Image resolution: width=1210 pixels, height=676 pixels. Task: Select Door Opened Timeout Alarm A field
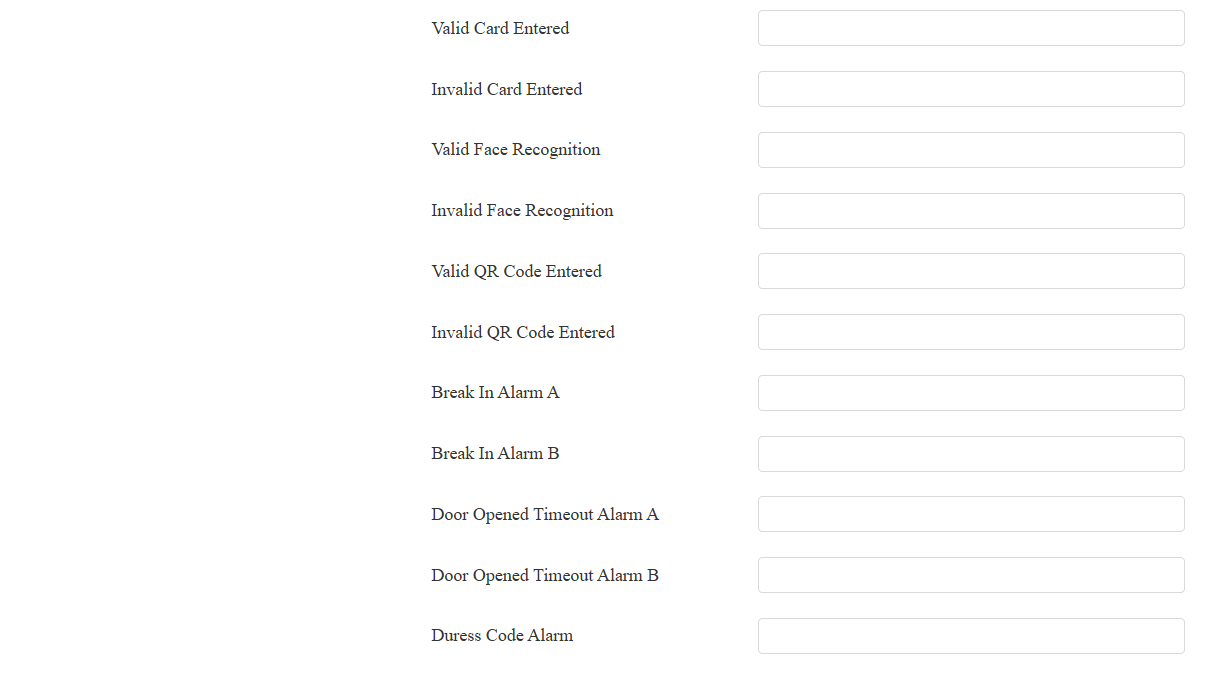(971, 514)
